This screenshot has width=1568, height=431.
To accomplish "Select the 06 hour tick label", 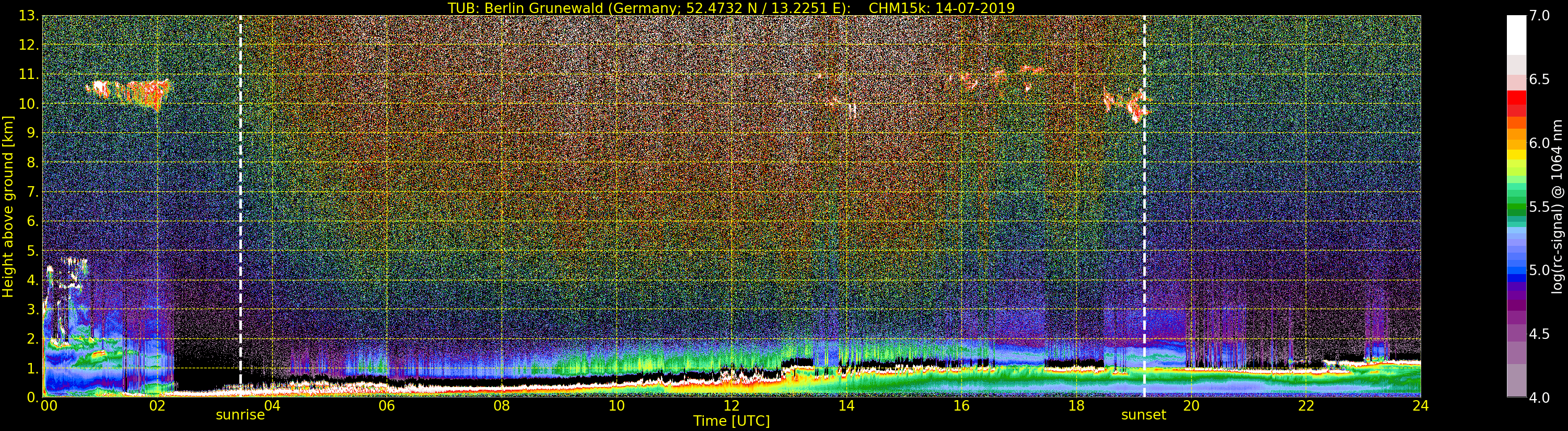I will pyautogui.click(x=387, y=406).
